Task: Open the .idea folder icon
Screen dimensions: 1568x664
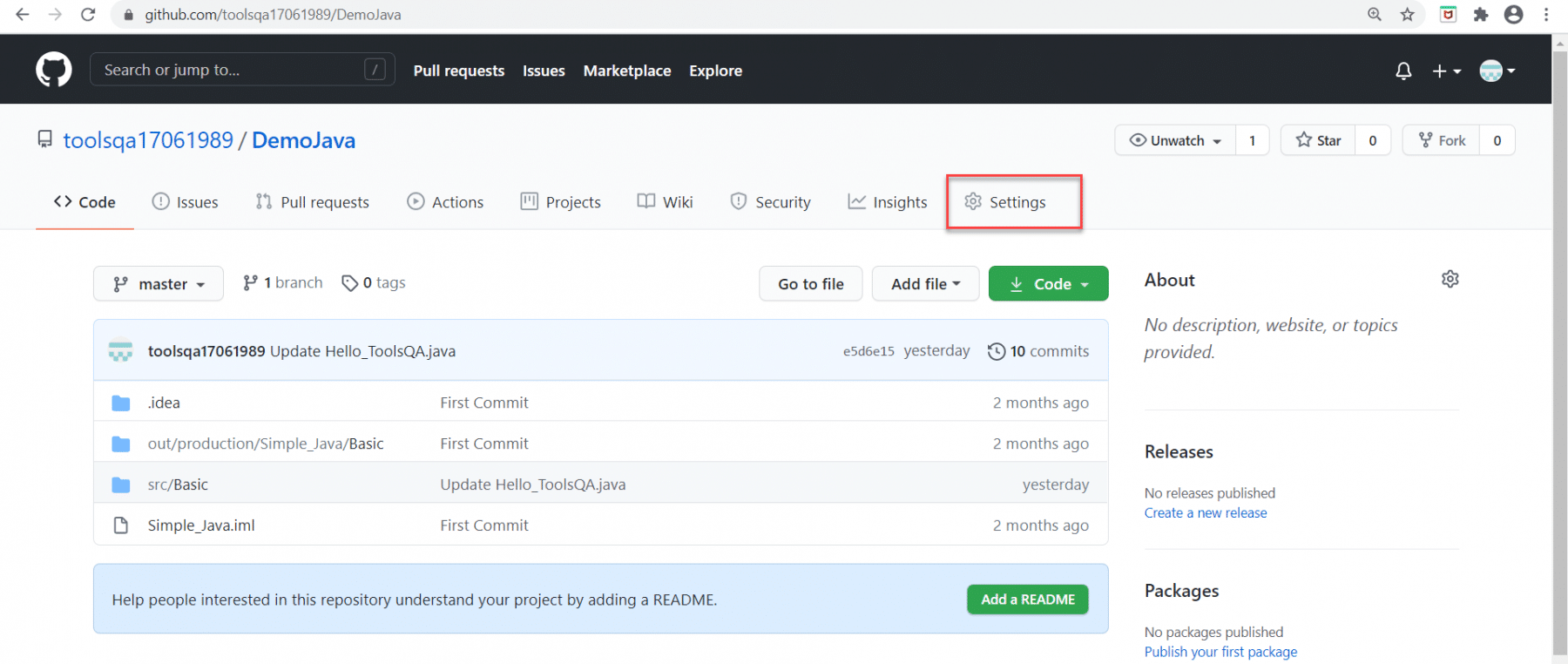Action: point(121,403)
